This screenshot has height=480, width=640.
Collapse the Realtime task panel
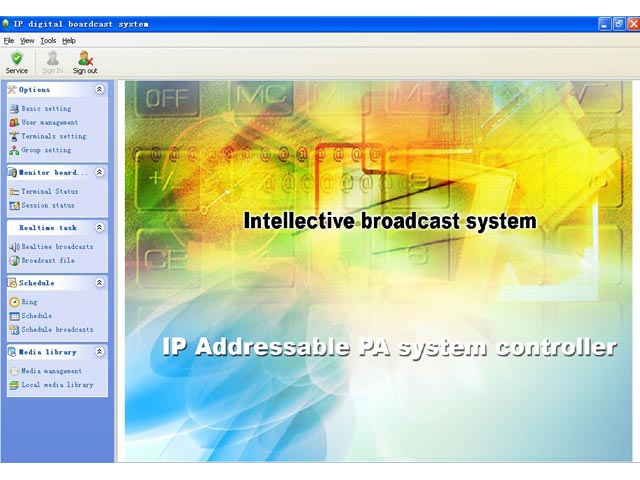tap(99, 228)
